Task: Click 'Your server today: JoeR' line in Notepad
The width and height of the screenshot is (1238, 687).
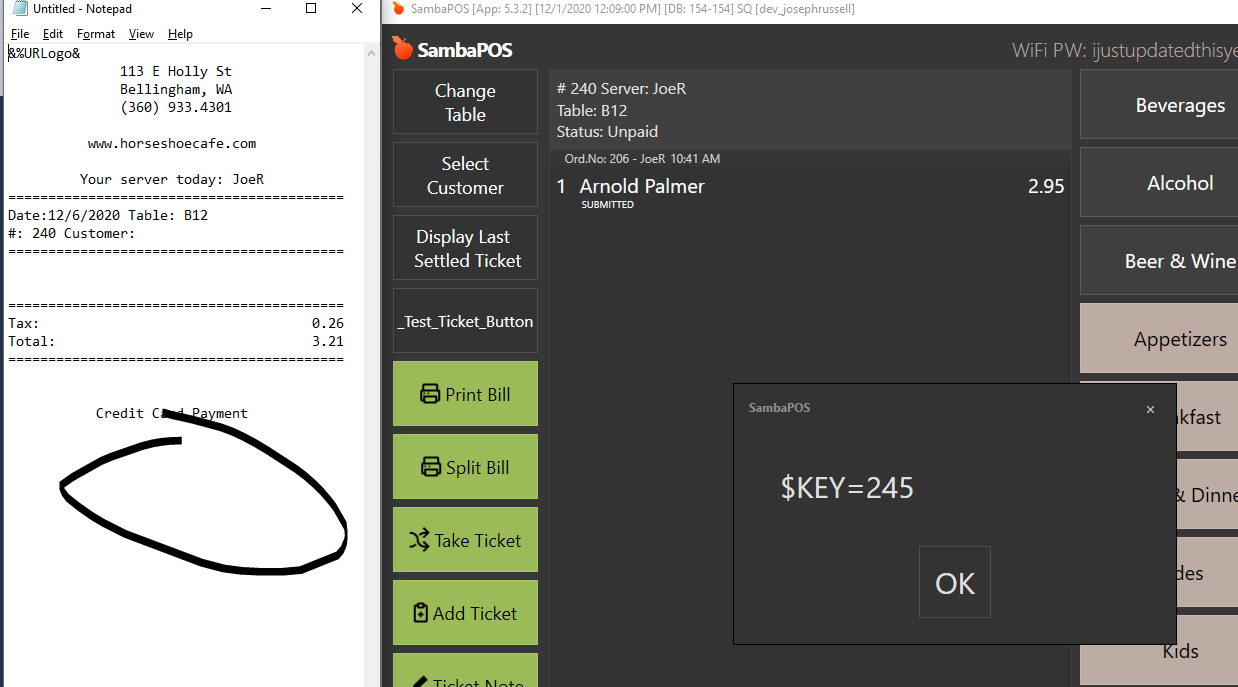Action: pyautogui.click(x=172, y=179)
